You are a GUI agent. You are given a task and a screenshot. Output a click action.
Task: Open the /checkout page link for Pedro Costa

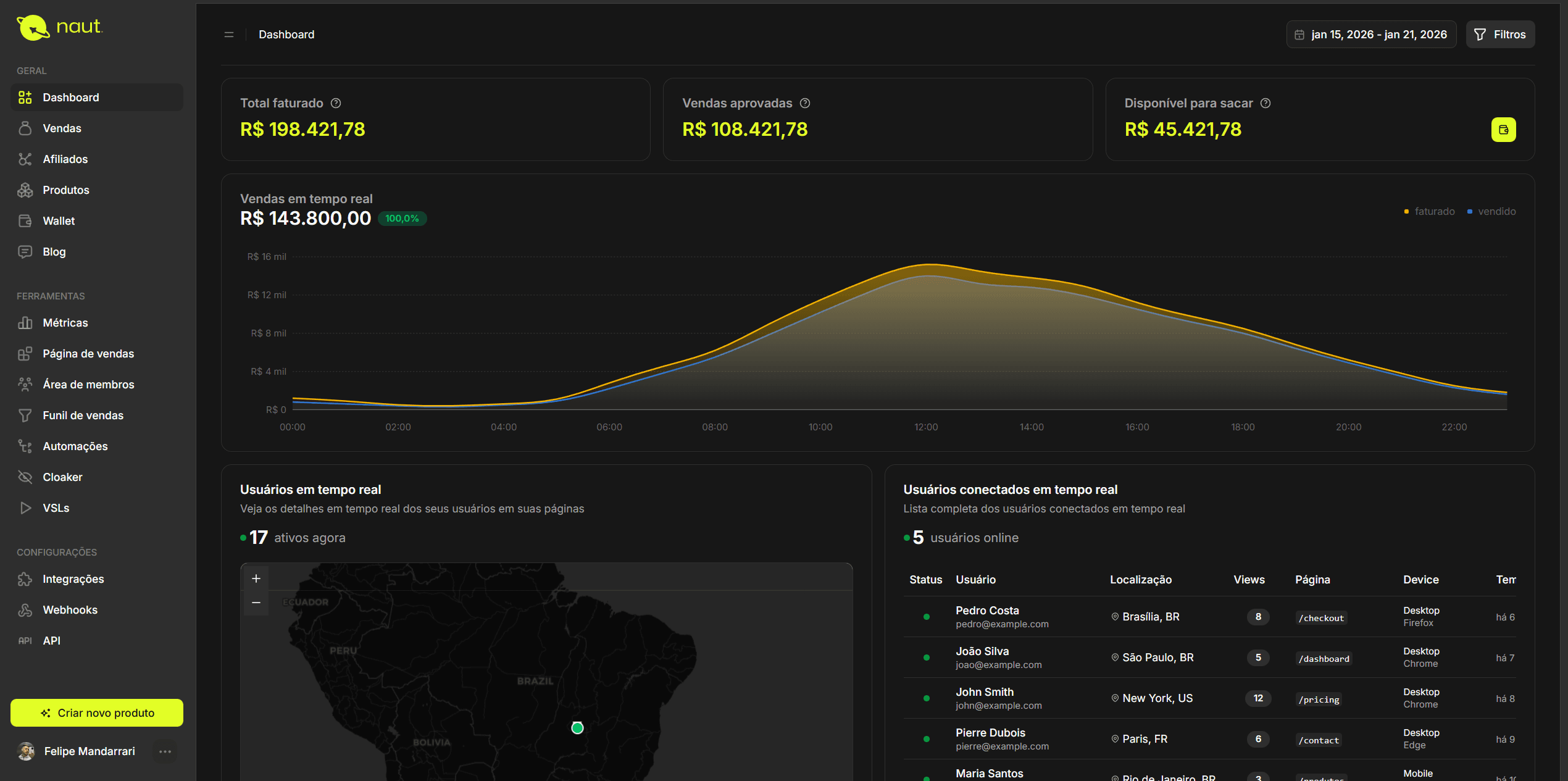point(1321,618)
